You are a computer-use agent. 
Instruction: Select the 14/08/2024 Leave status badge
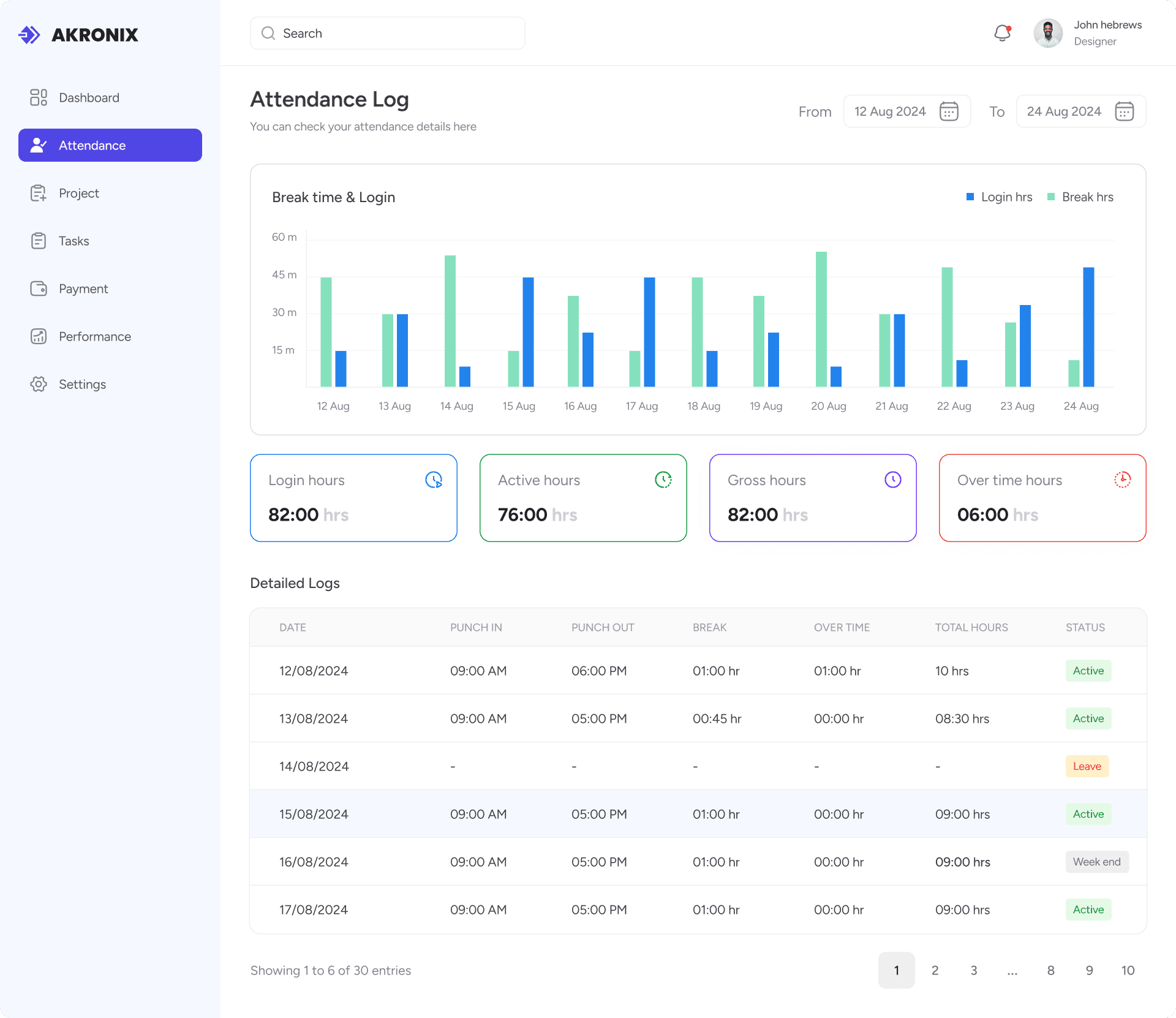point(1087,766)
